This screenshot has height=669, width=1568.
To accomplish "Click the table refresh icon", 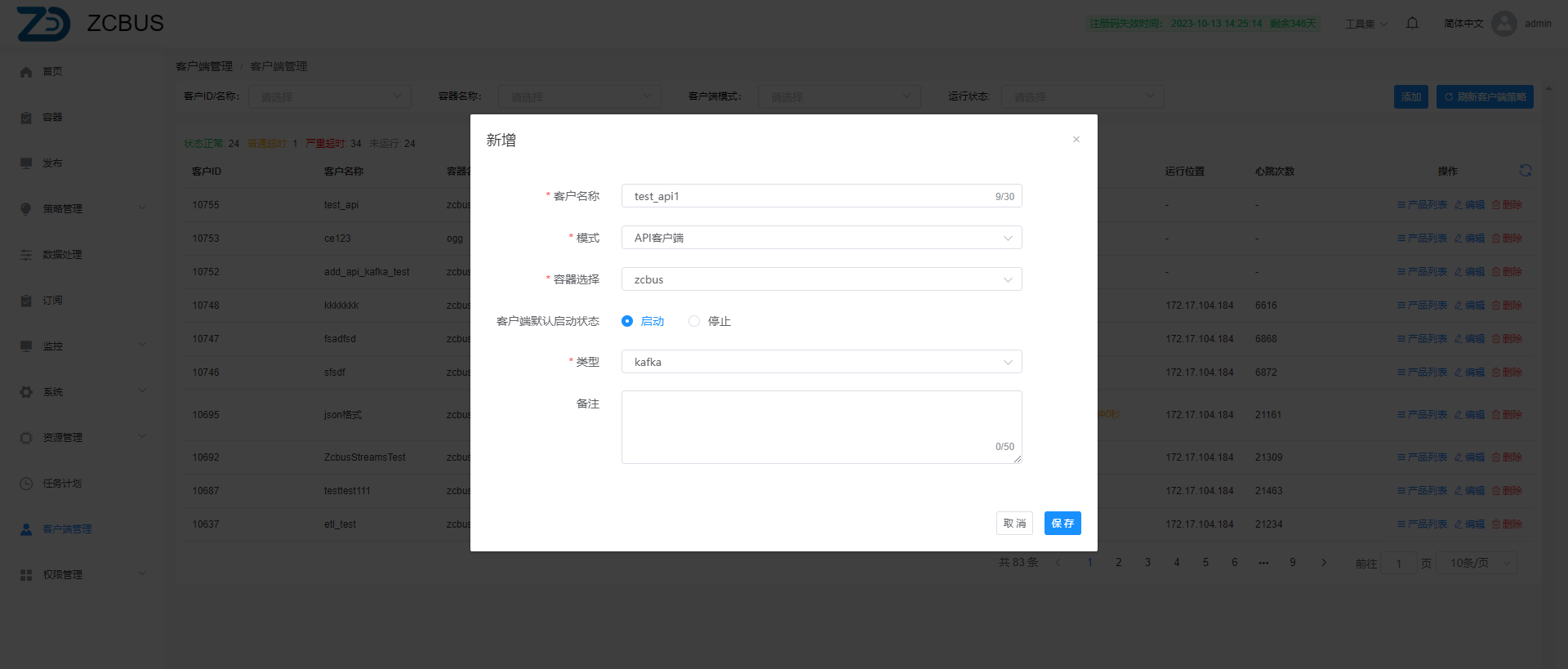I will (x=1525, y=171).
